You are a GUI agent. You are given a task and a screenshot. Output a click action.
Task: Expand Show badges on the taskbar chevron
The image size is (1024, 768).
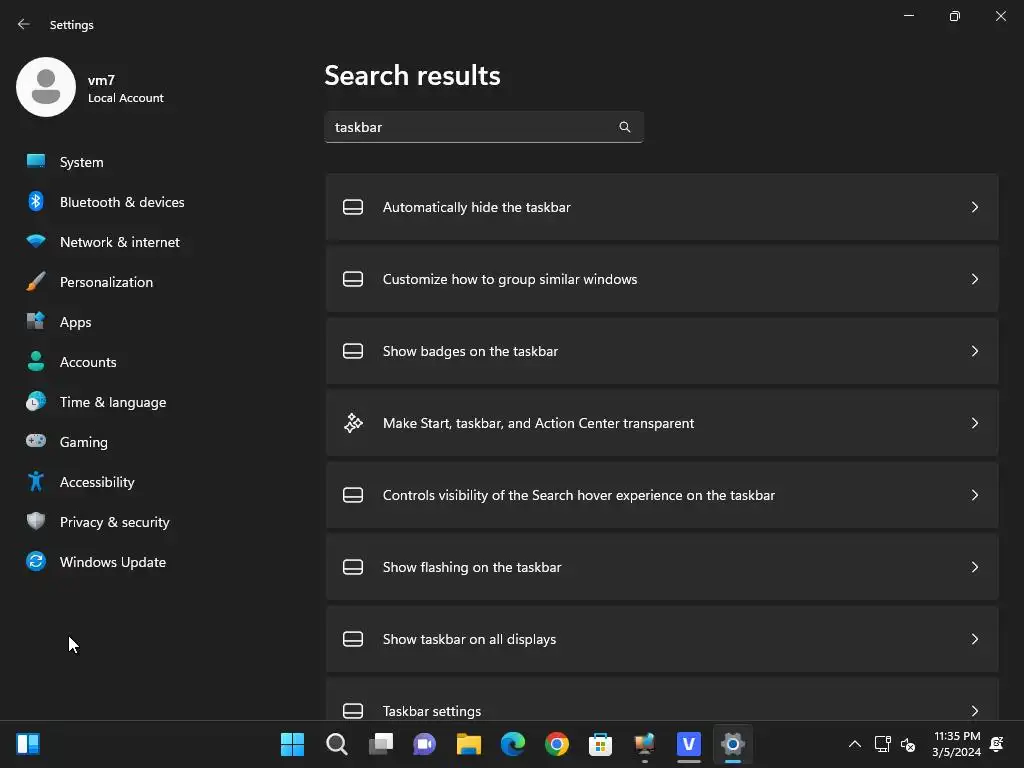pos(974,351)
